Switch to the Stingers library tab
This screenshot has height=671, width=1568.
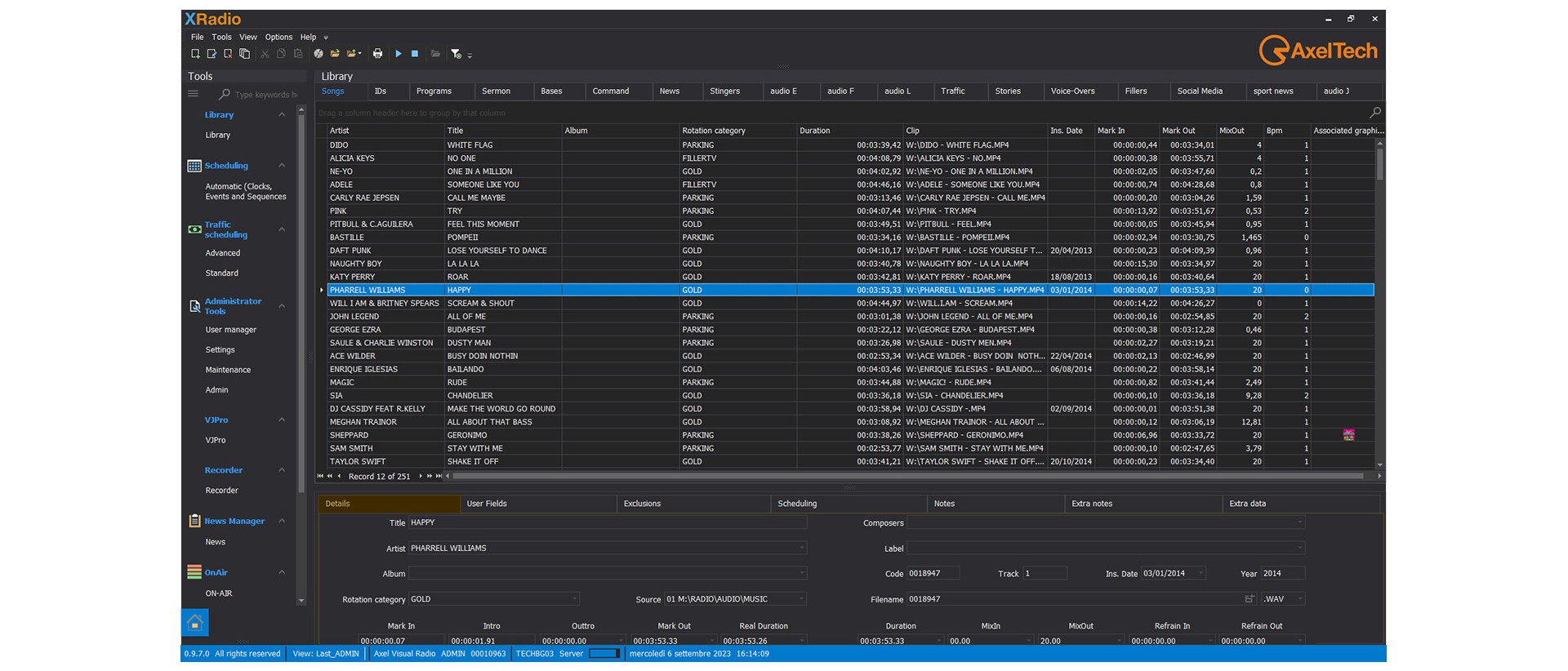(724, 91)
